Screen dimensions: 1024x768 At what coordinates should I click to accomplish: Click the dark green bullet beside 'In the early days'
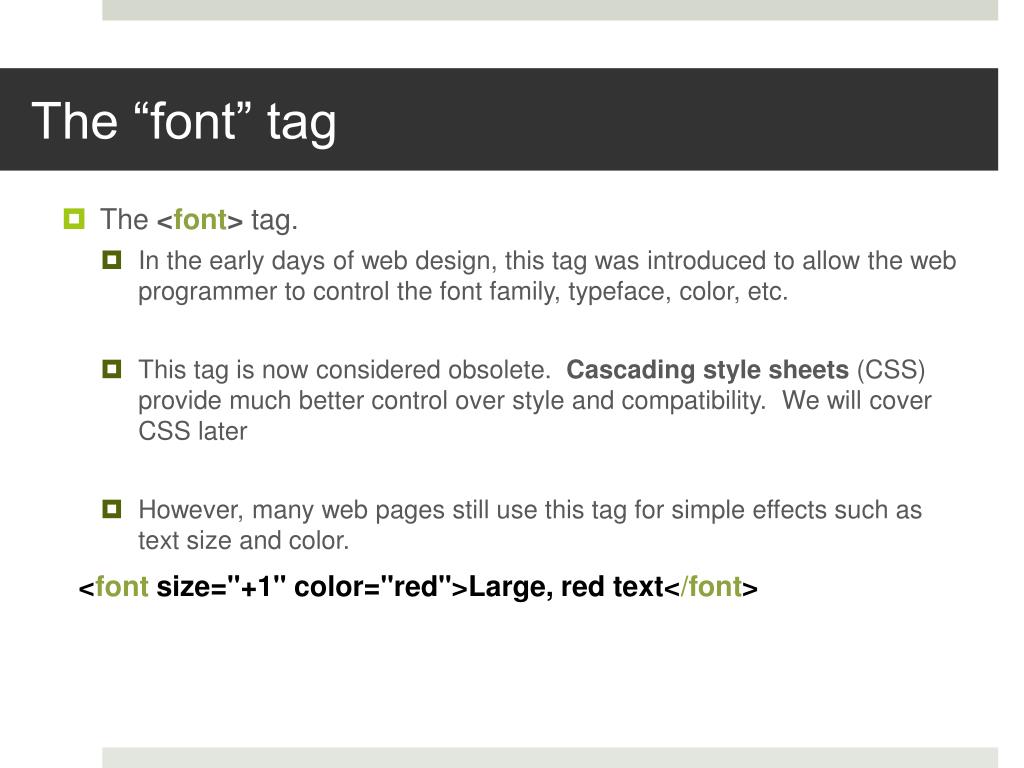coord(112,260)
